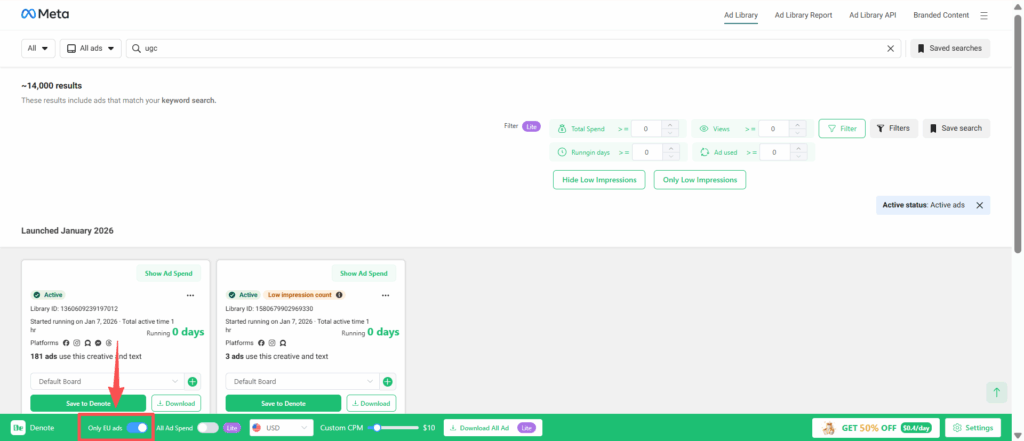1024x441 pixels.
Task: Remove the Active status filter chip
Action: (979, 205)
